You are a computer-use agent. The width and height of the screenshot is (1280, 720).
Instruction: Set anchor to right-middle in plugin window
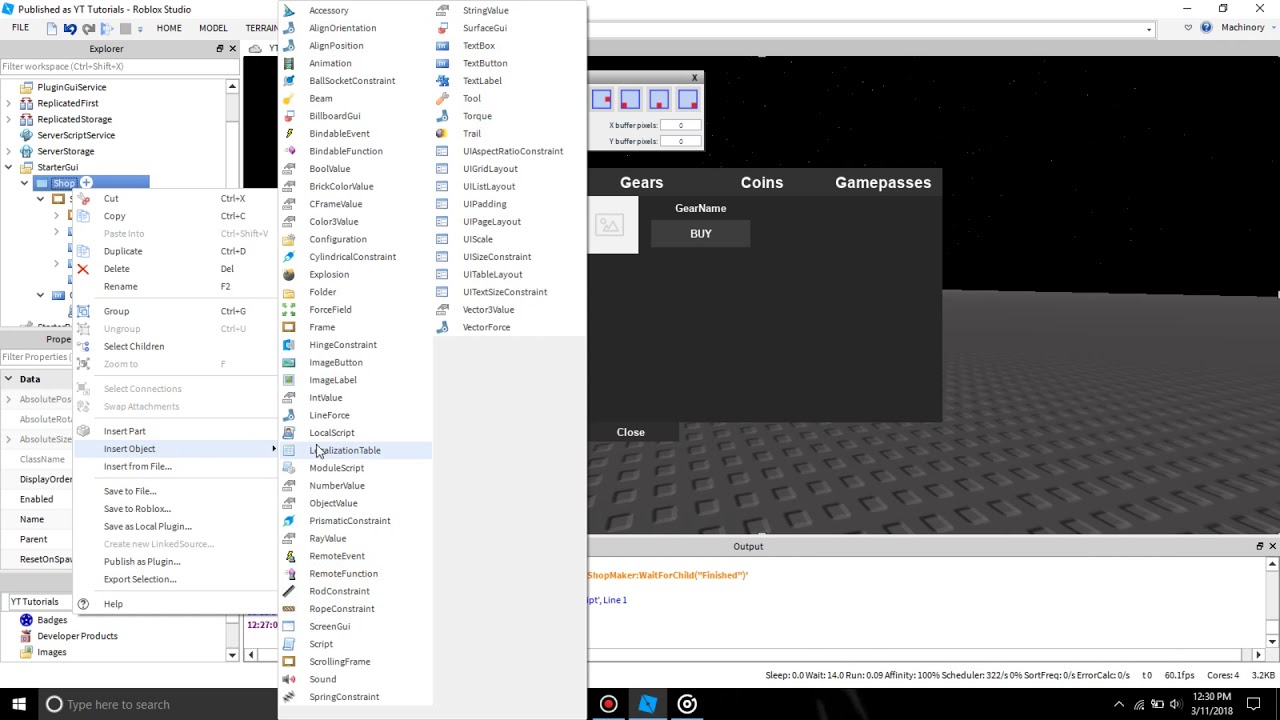pyautogui.click(x=601, y=99)
